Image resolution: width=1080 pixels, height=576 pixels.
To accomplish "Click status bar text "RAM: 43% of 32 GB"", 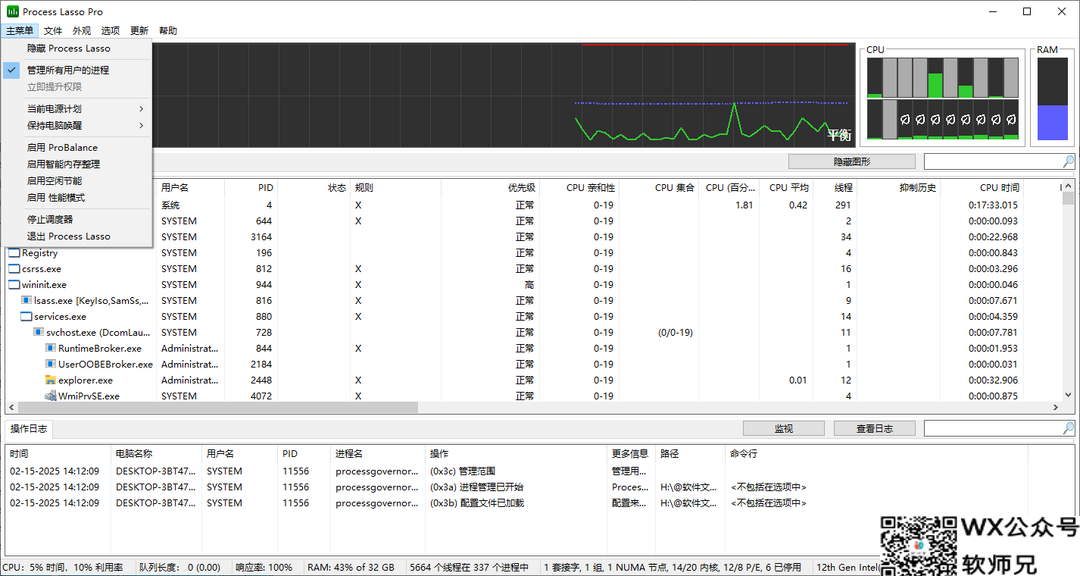I will pos(351,568).
